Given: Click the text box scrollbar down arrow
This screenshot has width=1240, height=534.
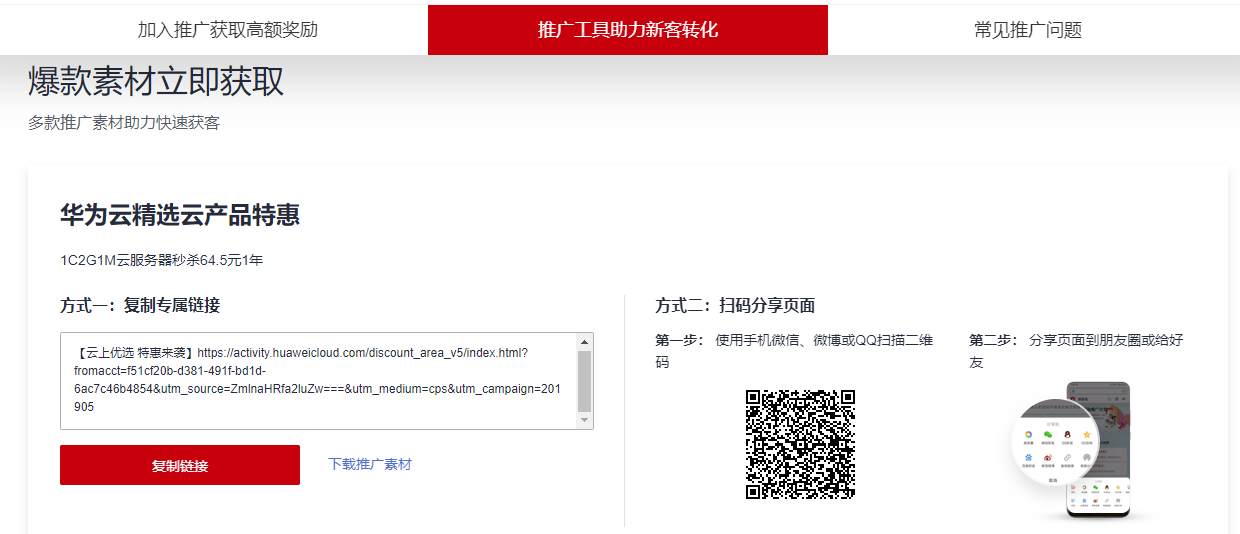Looking at the screenshot, I should click(585, 420).
